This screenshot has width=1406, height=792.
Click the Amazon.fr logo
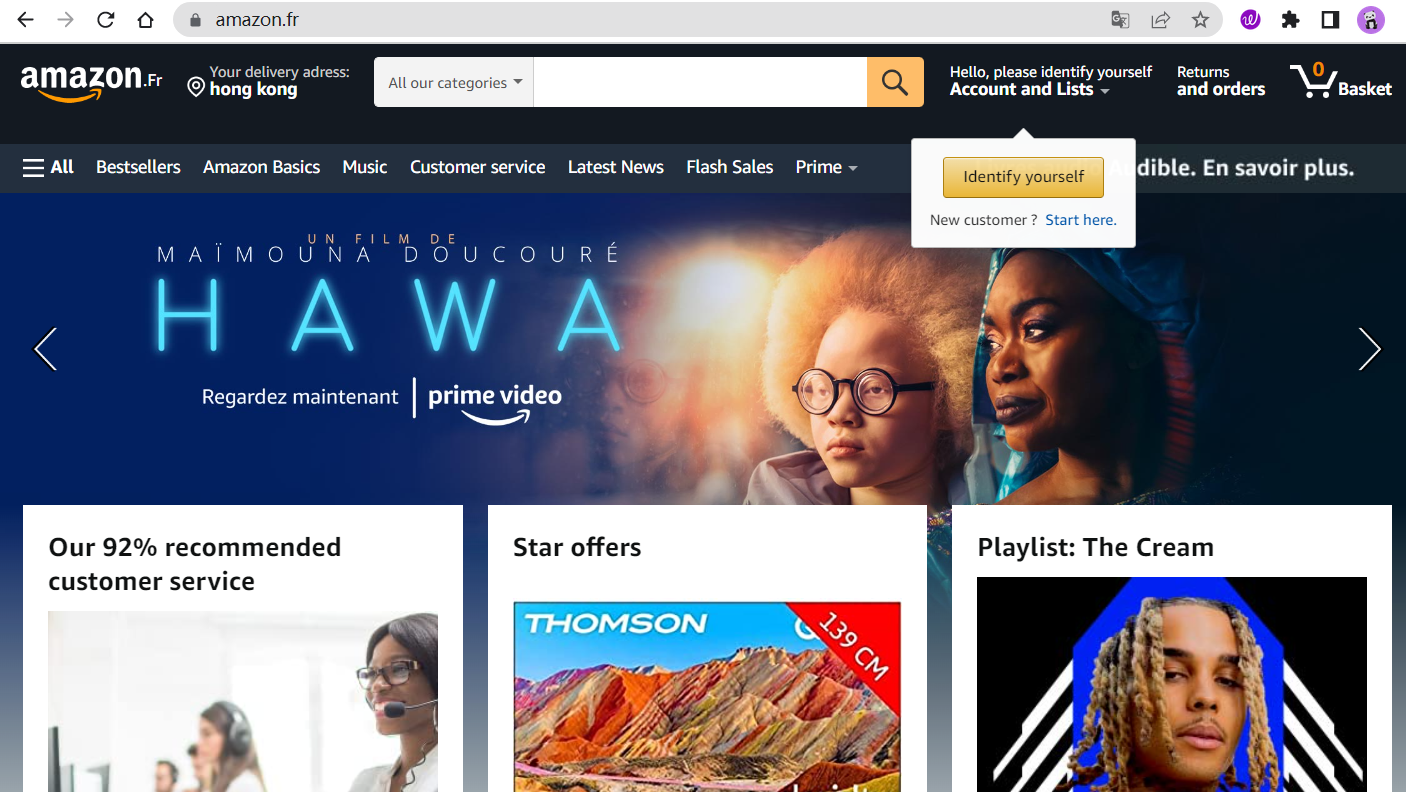pyautogui.click(x=91, y=82)
